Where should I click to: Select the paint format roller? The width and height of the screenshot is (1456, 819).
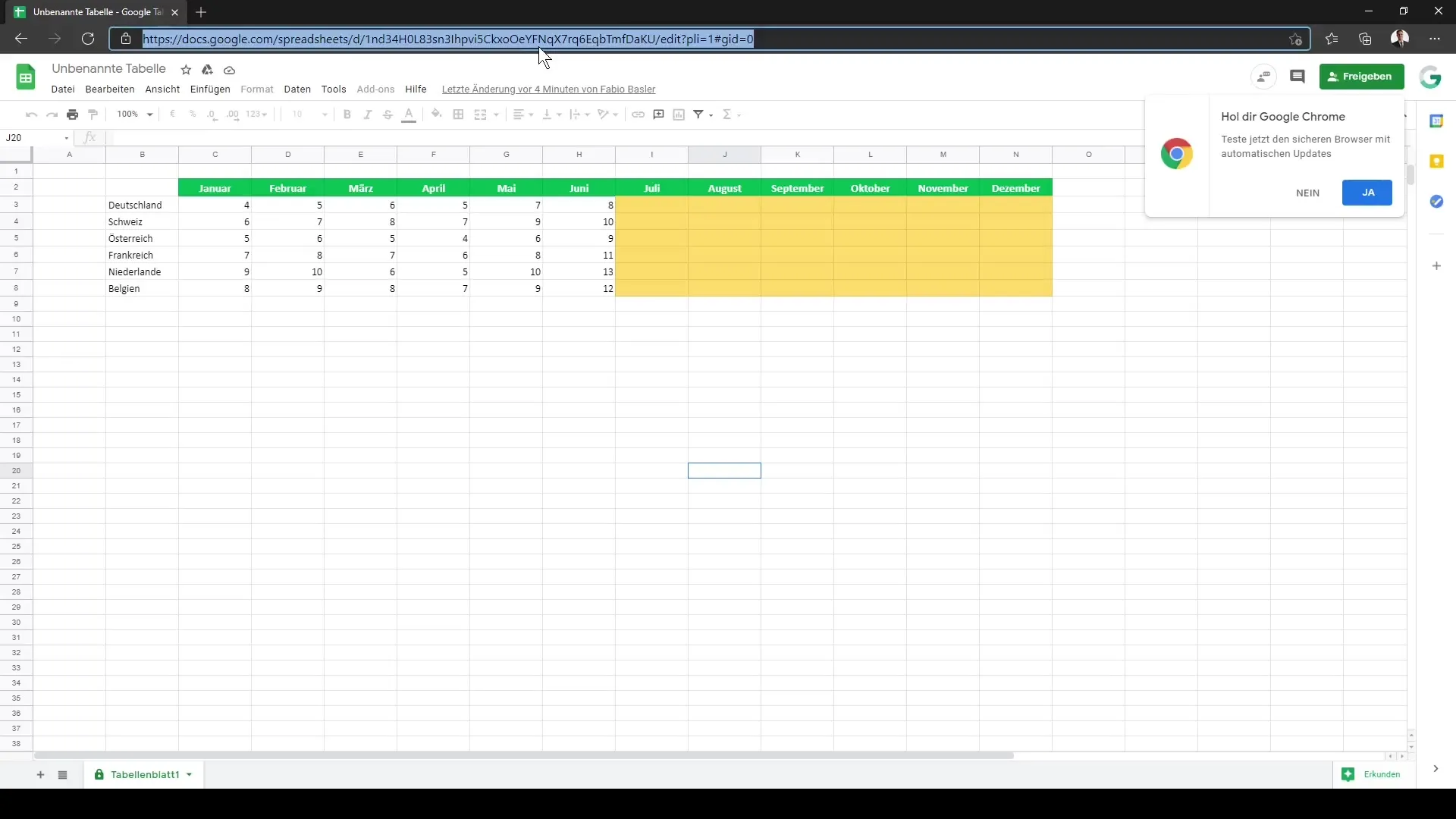click(x=93, y=115)
